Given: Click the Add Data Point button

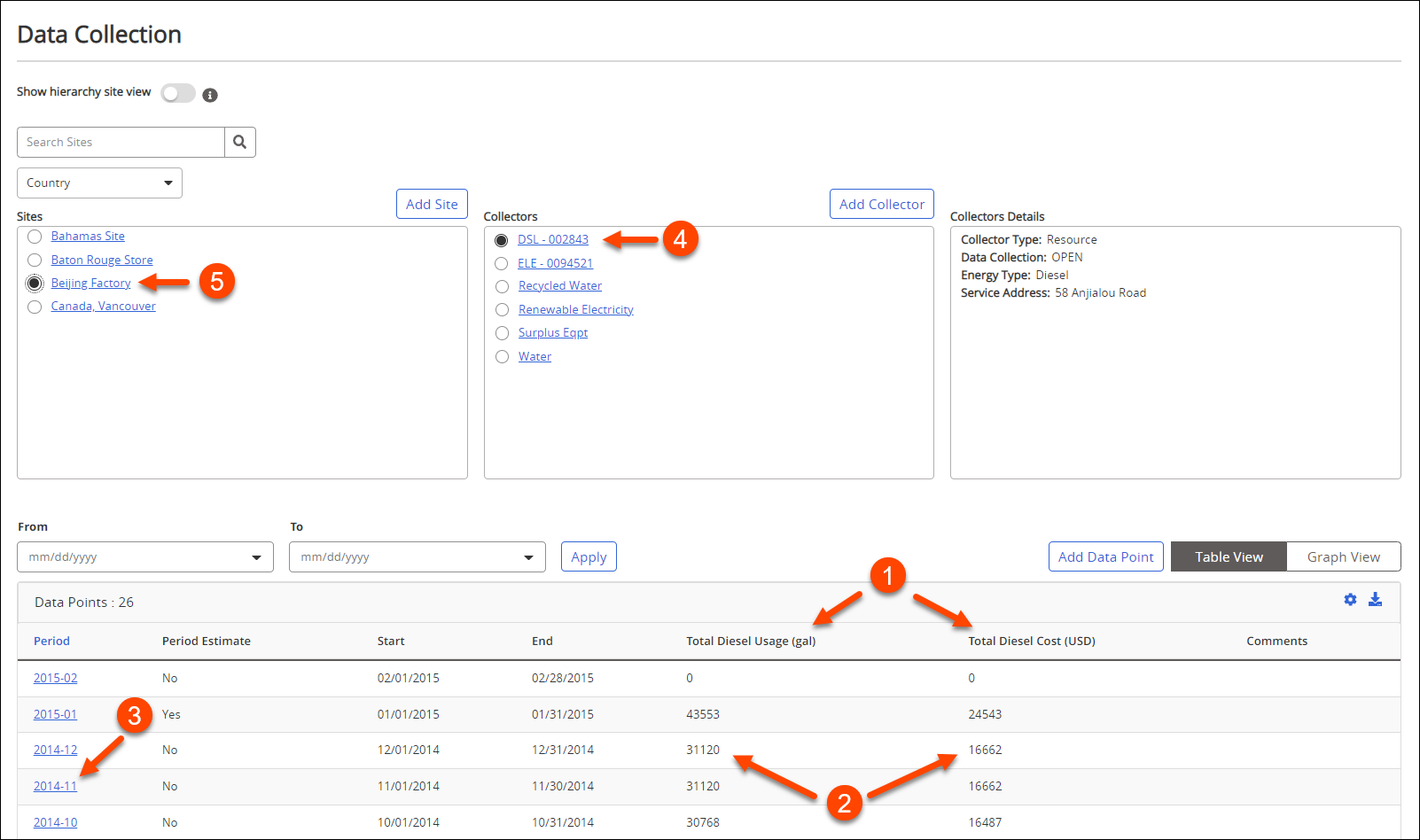Looking at the screenshot, I should click(1105, 556).
